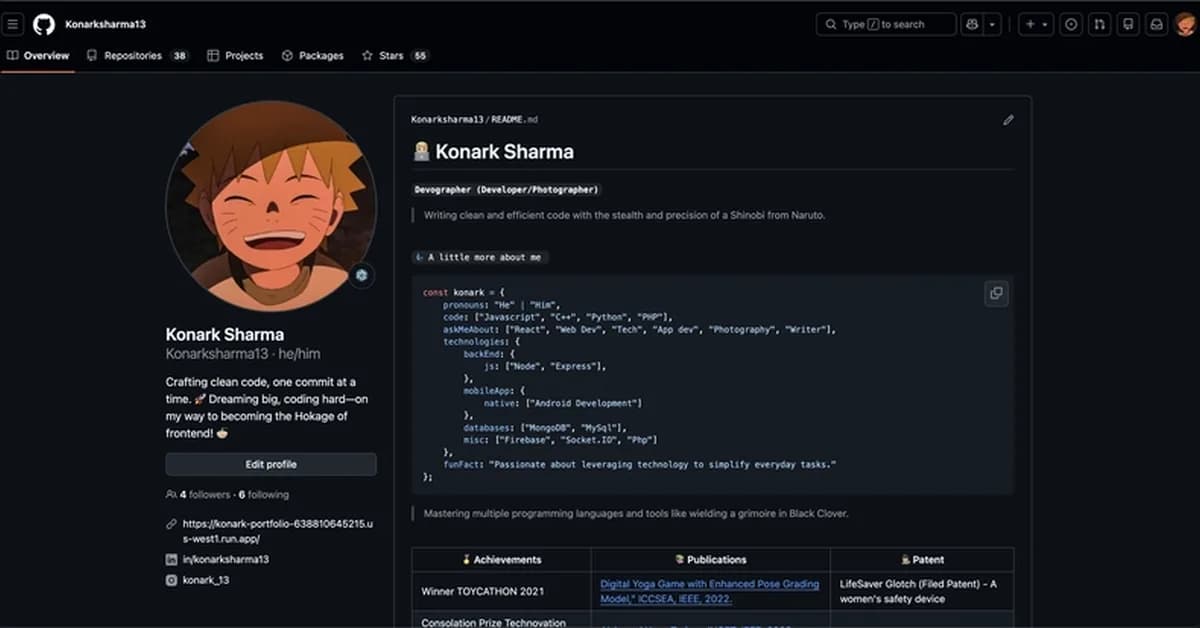Click the set status badge on avatar
The height and width of the screenshot is (628, 1200).
tap(361, 275)
